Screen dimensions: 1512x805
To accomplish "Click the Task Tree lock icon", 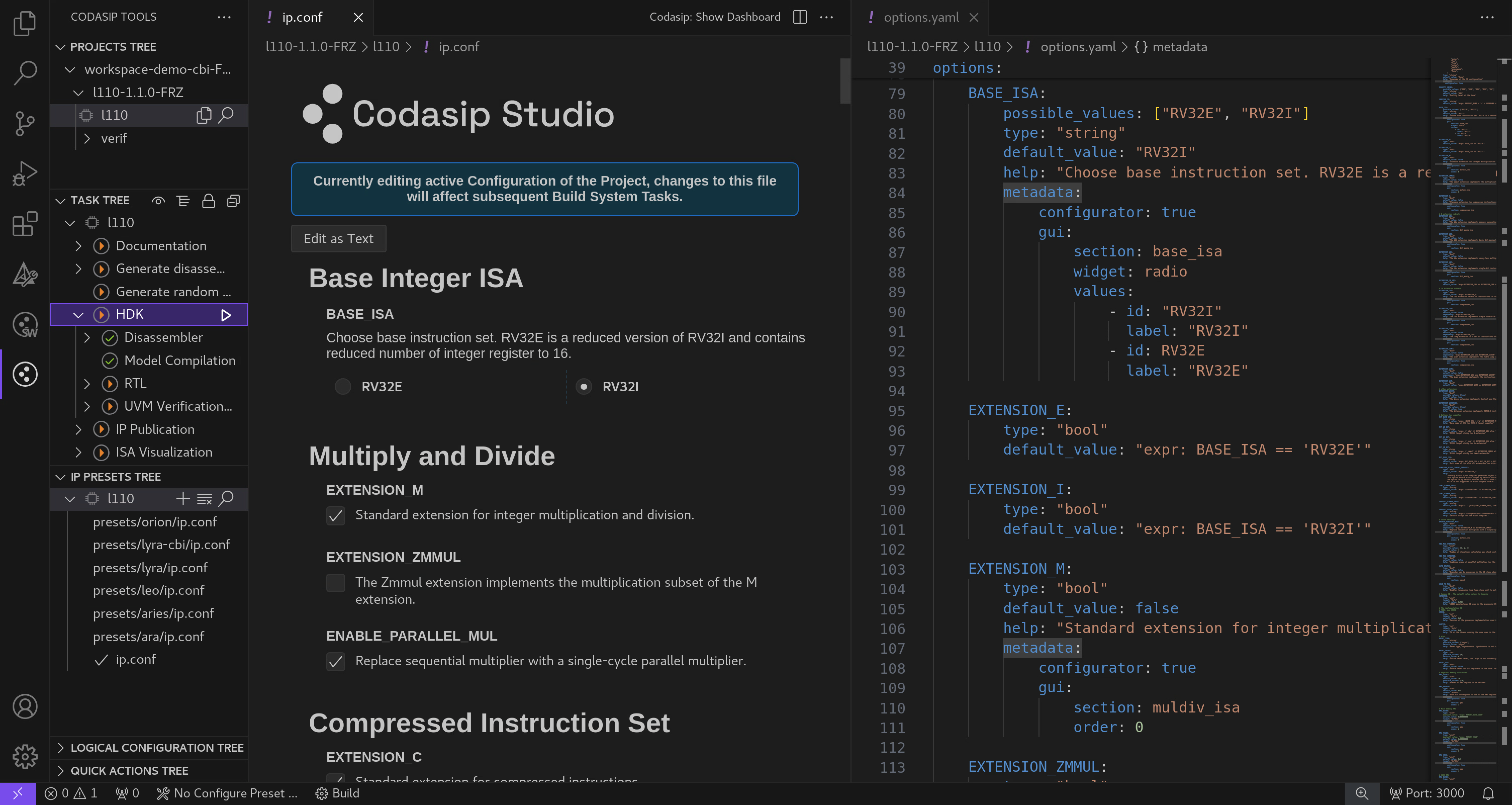I will point(208,201).
